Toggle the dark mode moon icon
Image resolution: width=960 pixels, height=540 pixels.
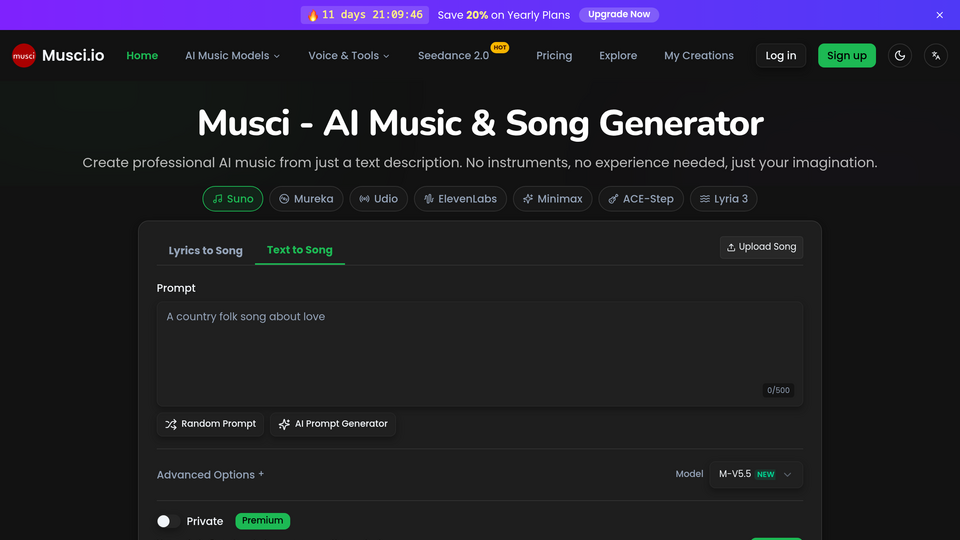899,56
